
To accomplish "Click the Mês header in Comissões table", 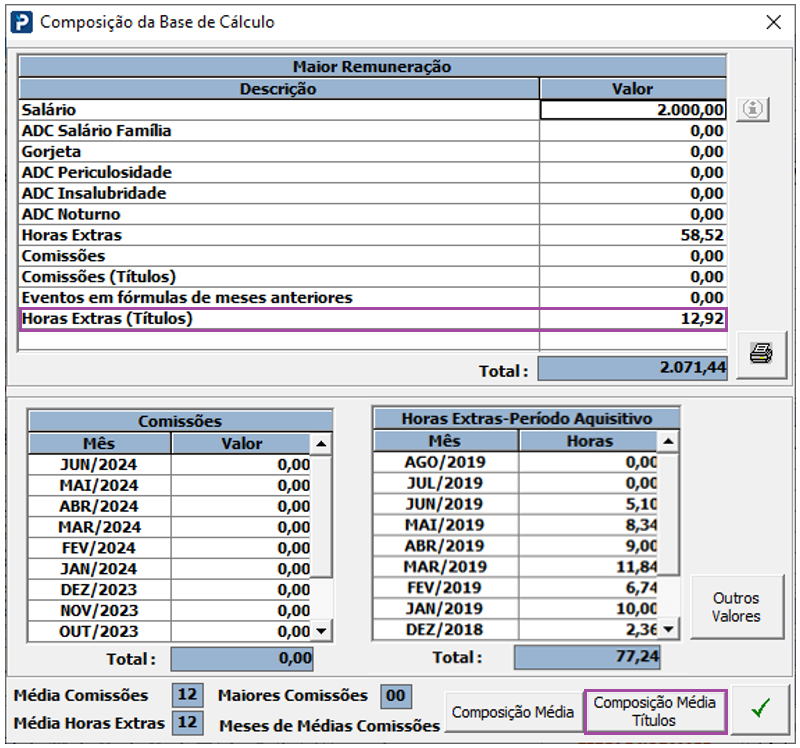I will 99,443.
